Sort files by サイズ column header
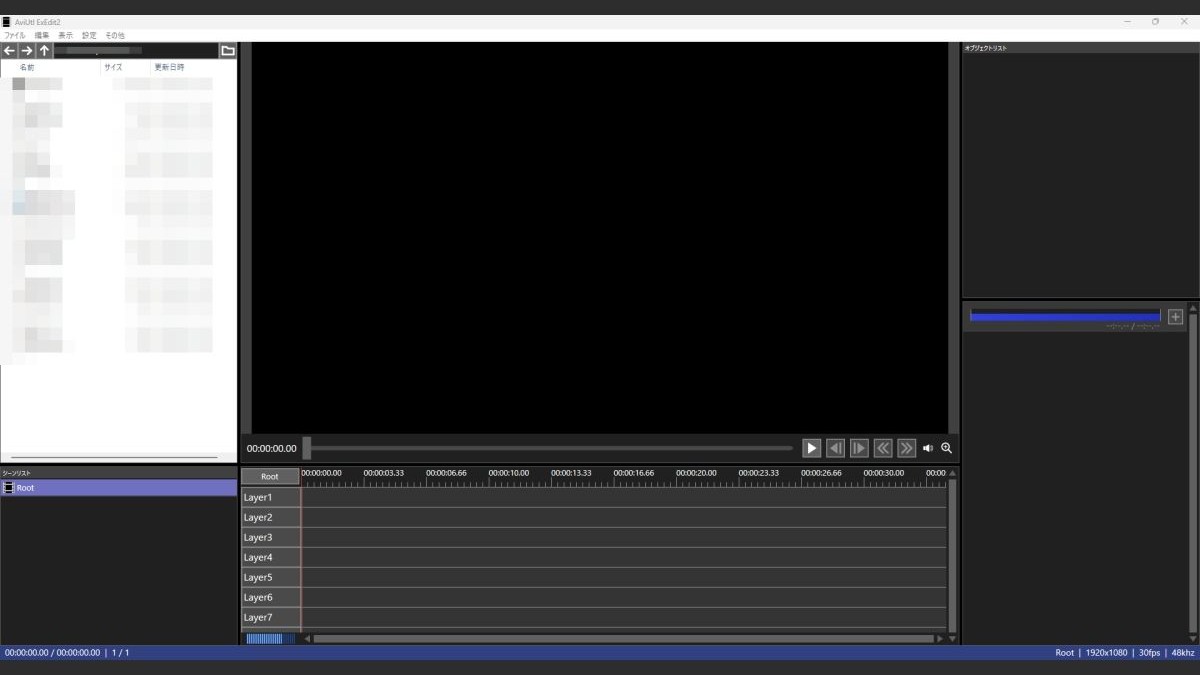 tap(113, 67)
